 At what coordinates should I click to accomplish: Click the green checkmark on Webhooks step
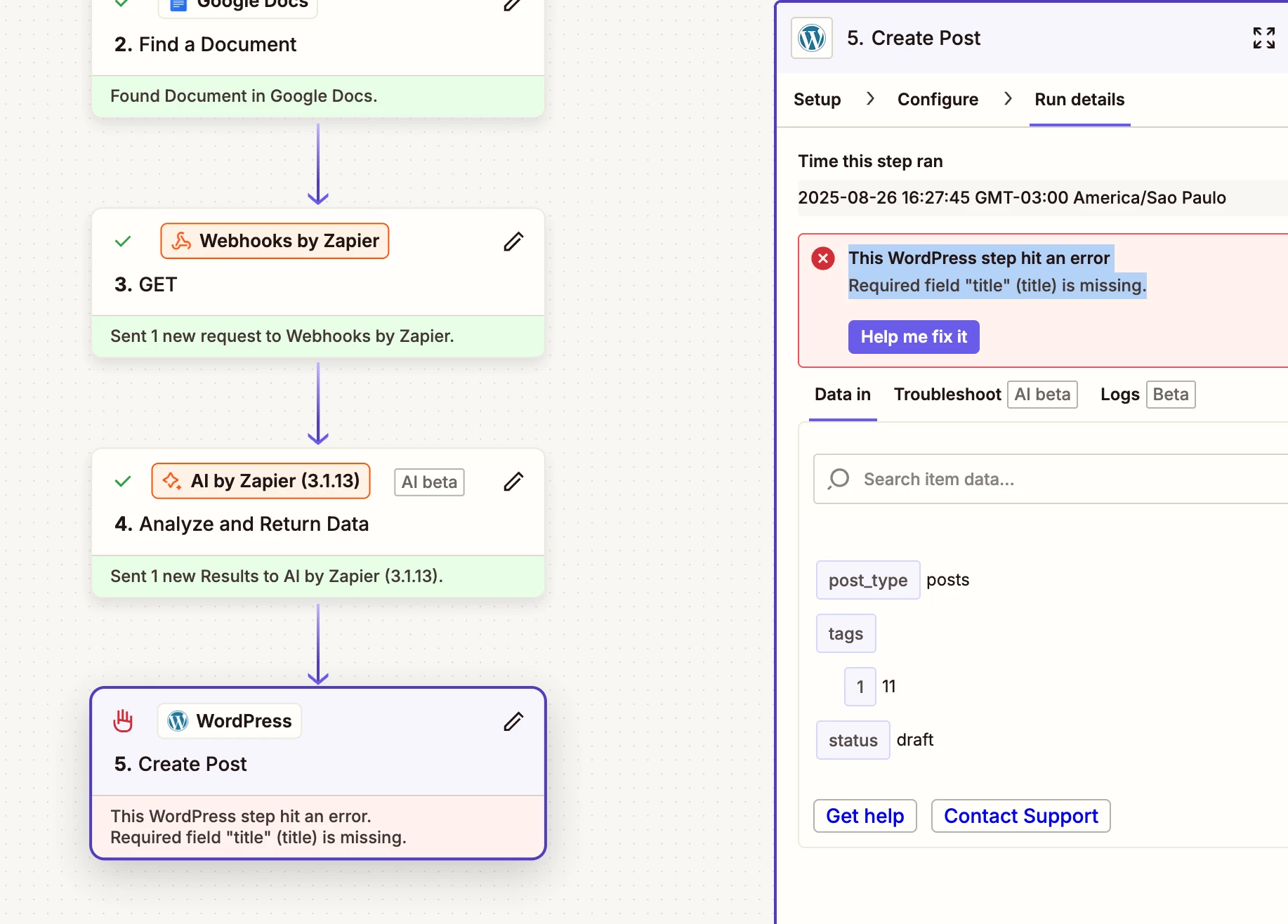tap(123, 242)
